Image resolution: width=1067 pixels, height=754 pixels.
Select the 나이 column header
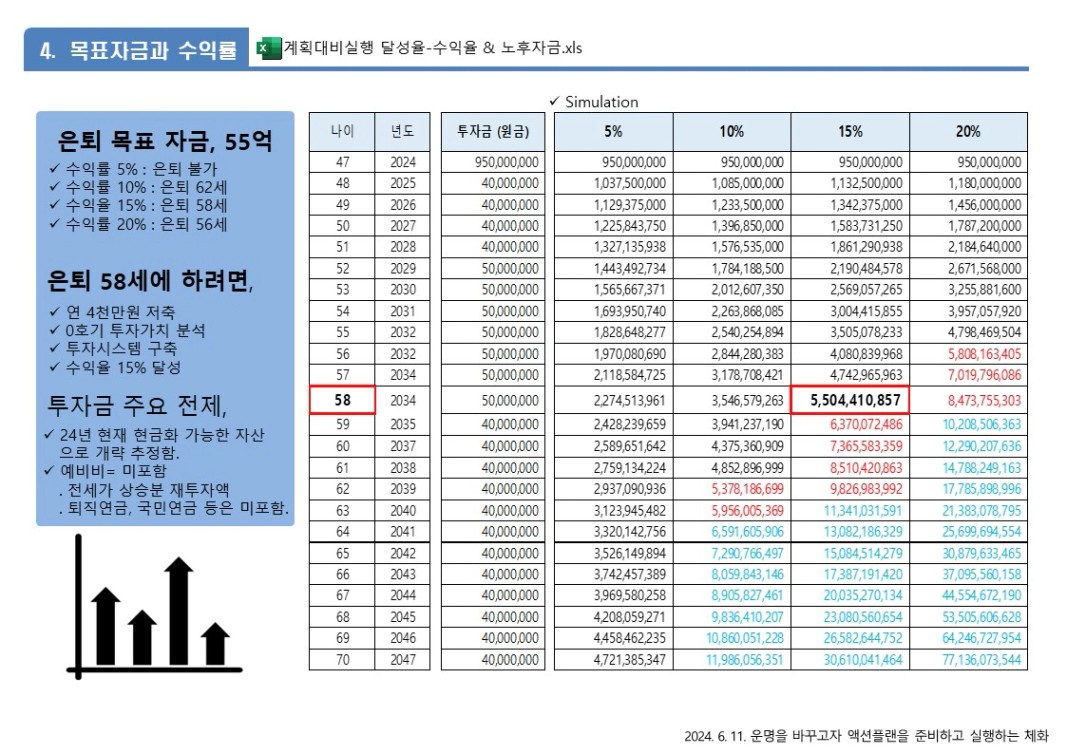[x=342, y=131]
